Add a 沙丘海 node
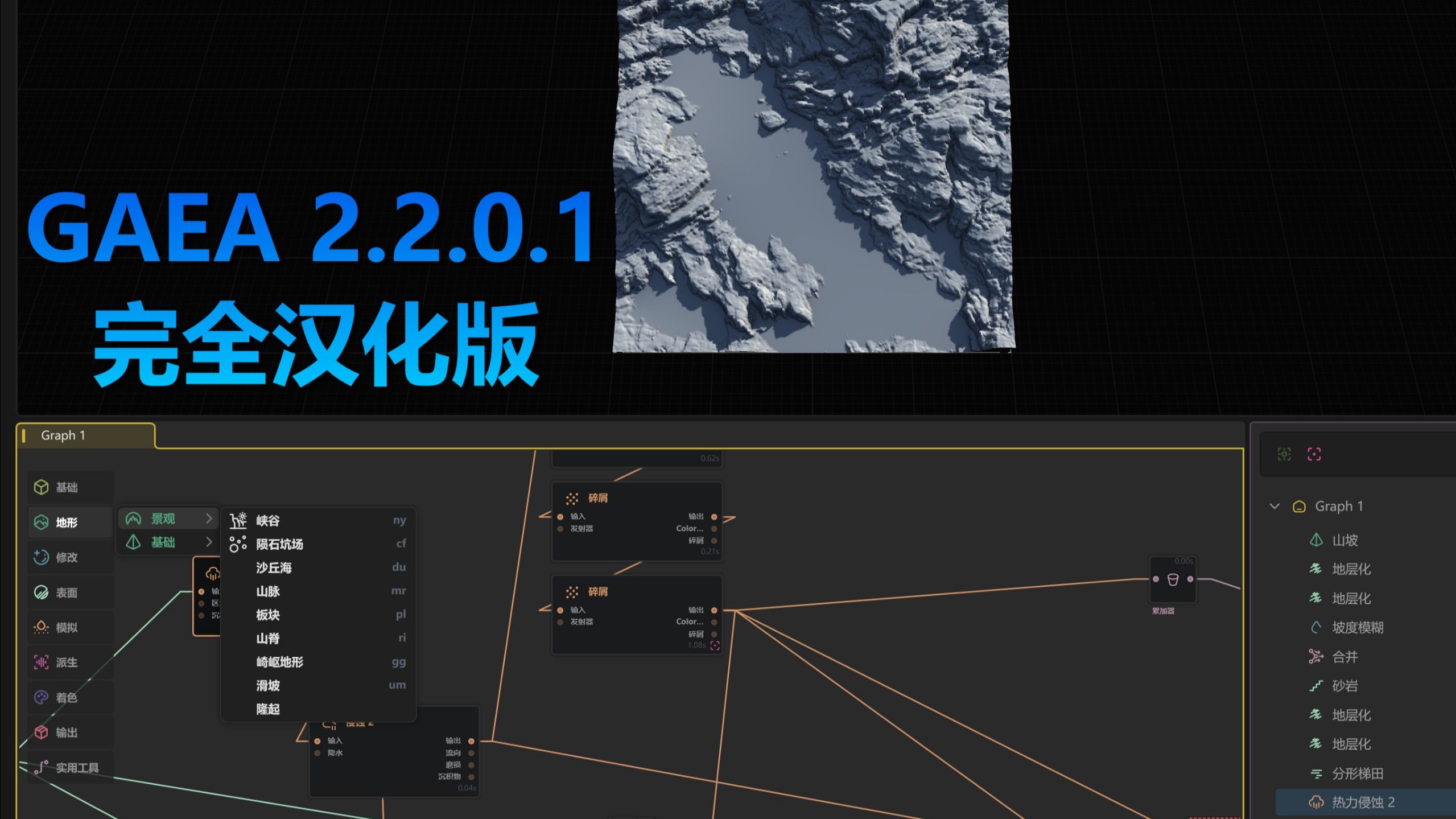 [x=318, y=567]
